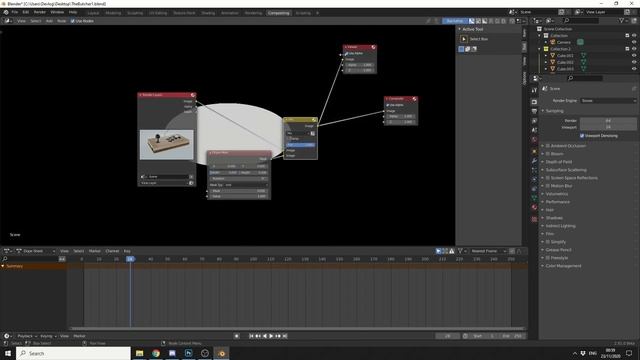Click the Dope Sheet Only Show Selected icon

coord(438,251)
